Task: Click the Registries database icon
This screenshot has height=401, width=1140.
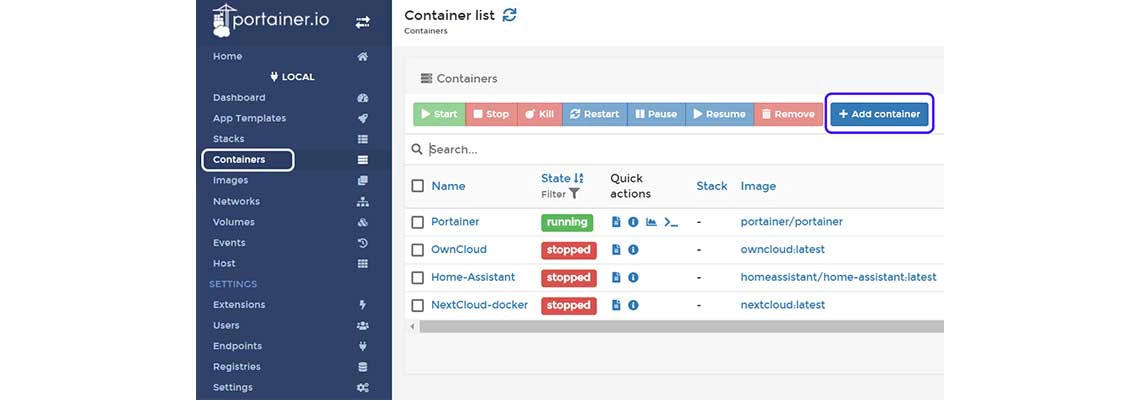Action: pos(363,367)
